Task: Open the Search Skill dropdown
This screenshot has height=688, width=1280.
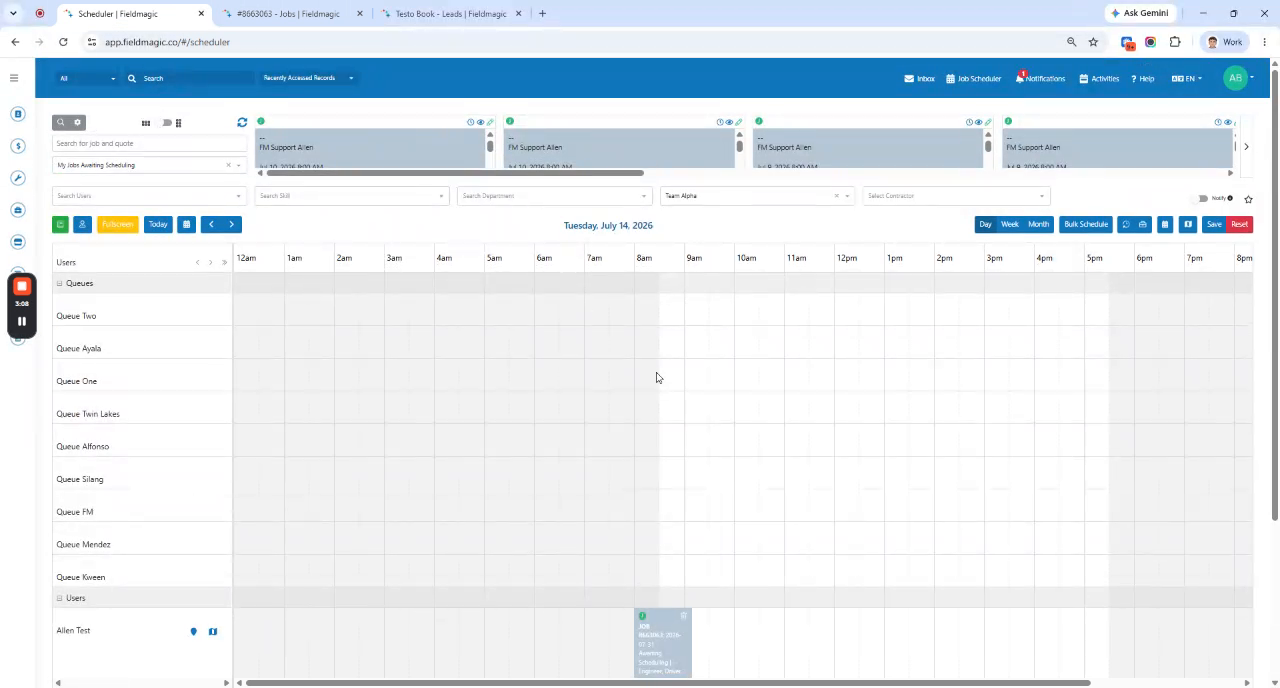Action: coord(351,196)
